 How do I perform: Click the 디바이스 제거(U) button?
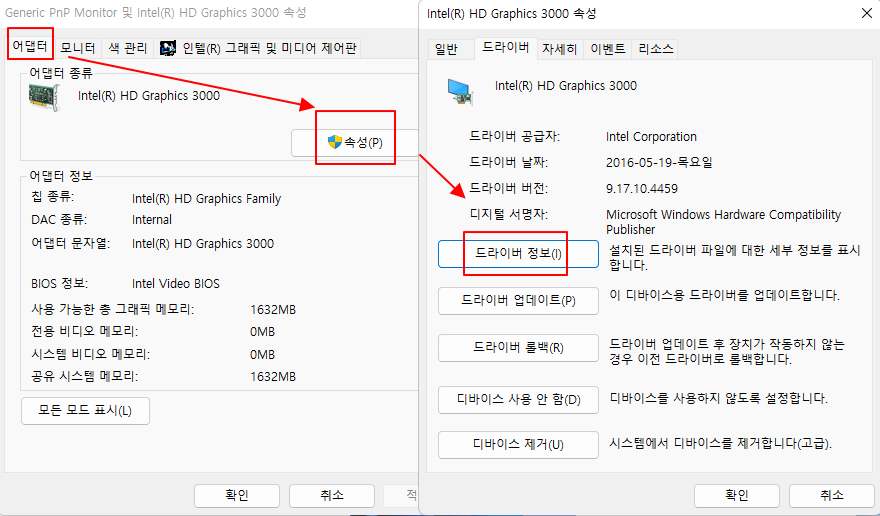click(518, 445)
